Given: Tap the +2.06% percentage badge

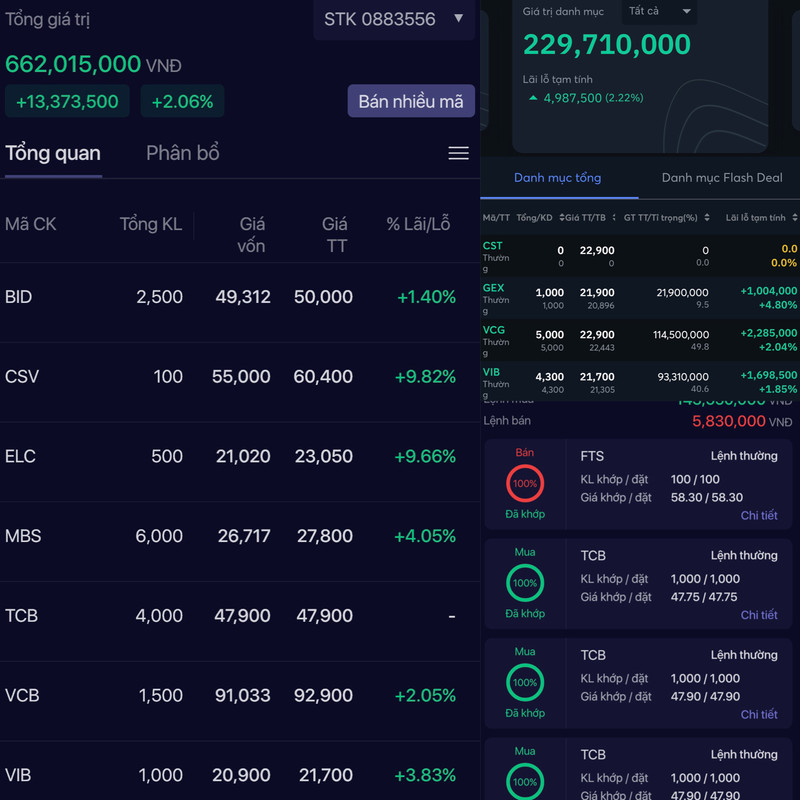Looking at the screenshot, I should [182, 101].
